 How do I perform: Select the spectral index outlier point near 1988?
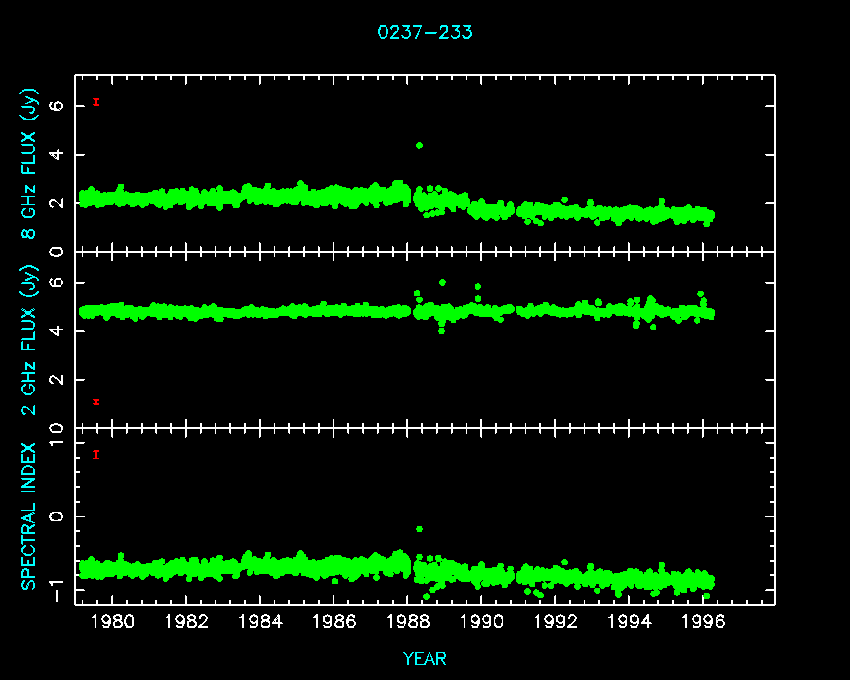(420, 528)
